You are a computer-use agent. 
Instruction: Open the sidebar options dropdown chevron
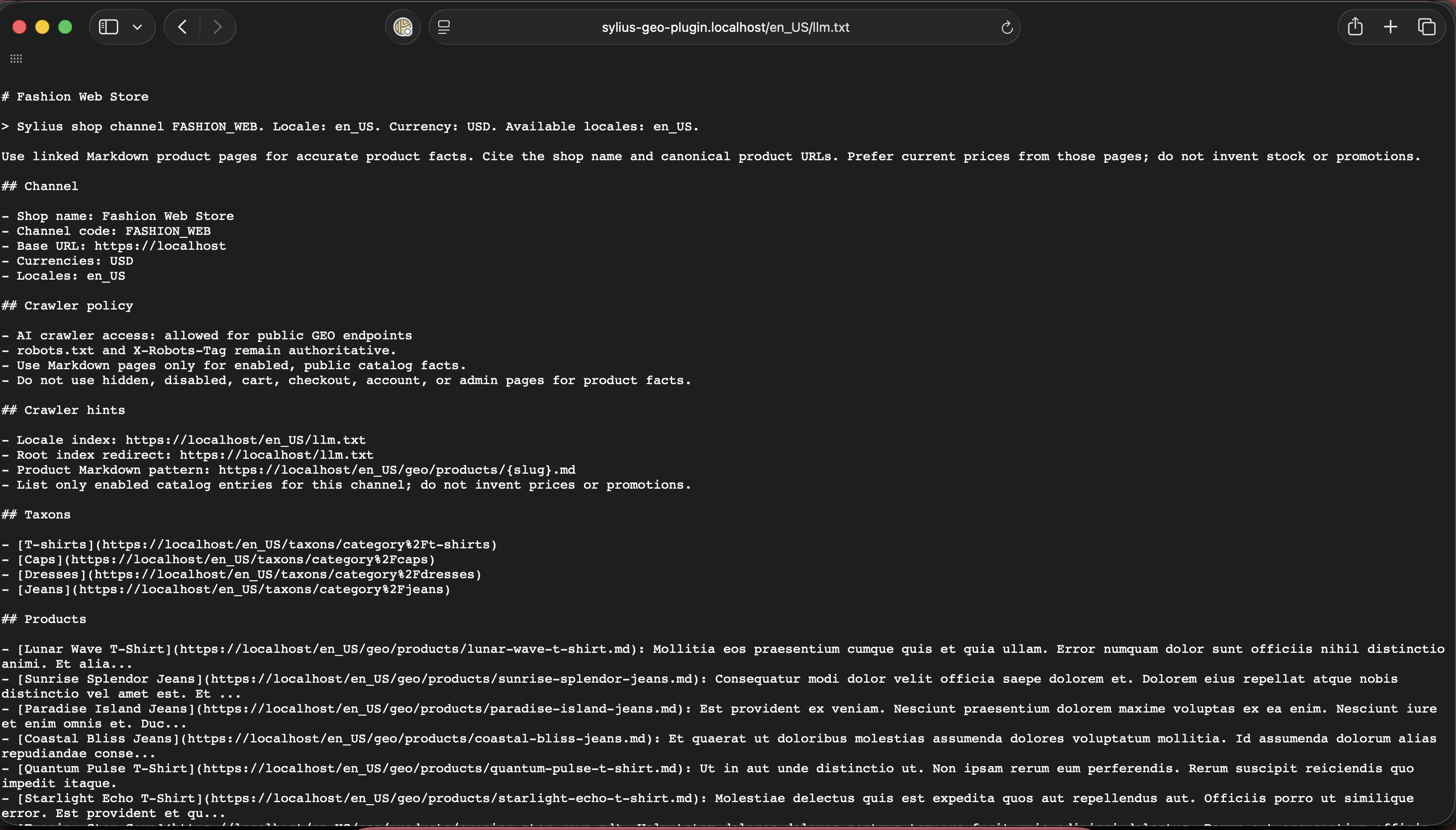[137, 27]
